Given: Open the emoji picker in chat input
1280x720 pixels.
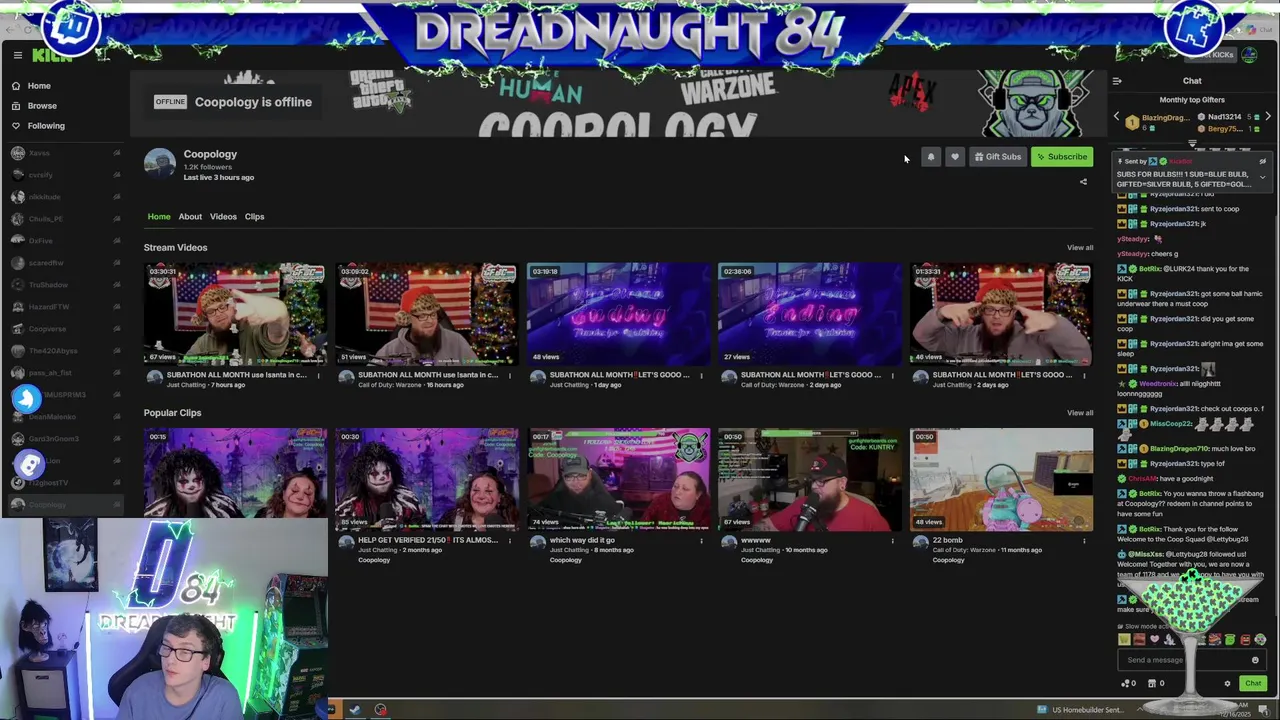Looking at the screenshot, I should coord(1255,660).
